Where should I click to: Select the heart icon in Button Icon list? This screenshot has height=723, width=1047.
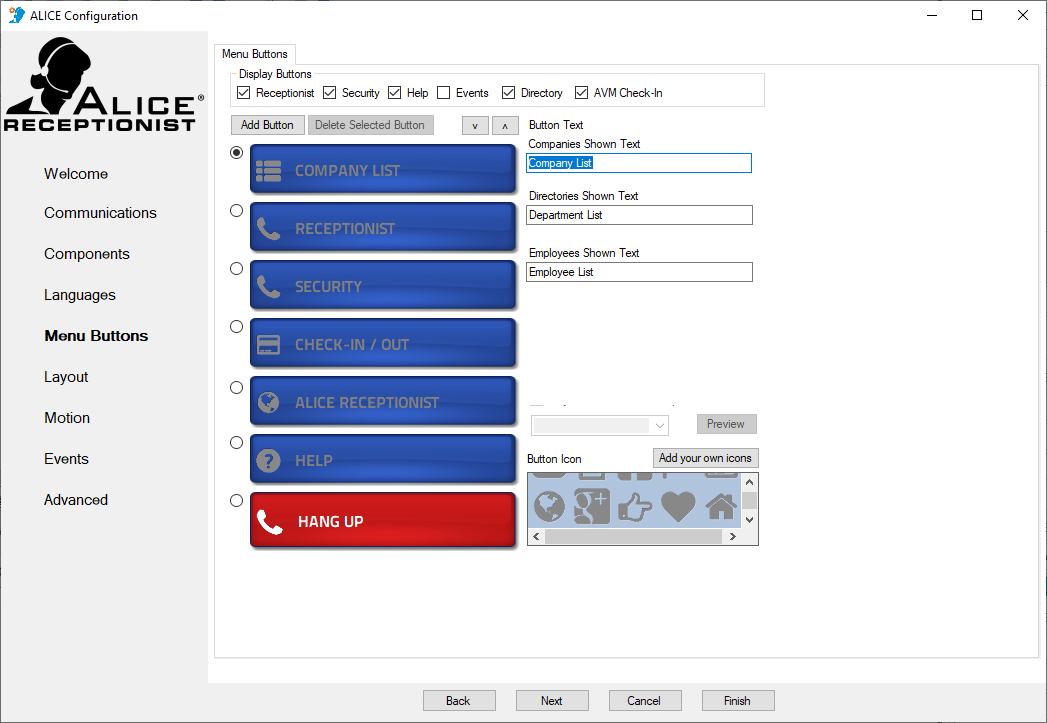tap(678, 507)
